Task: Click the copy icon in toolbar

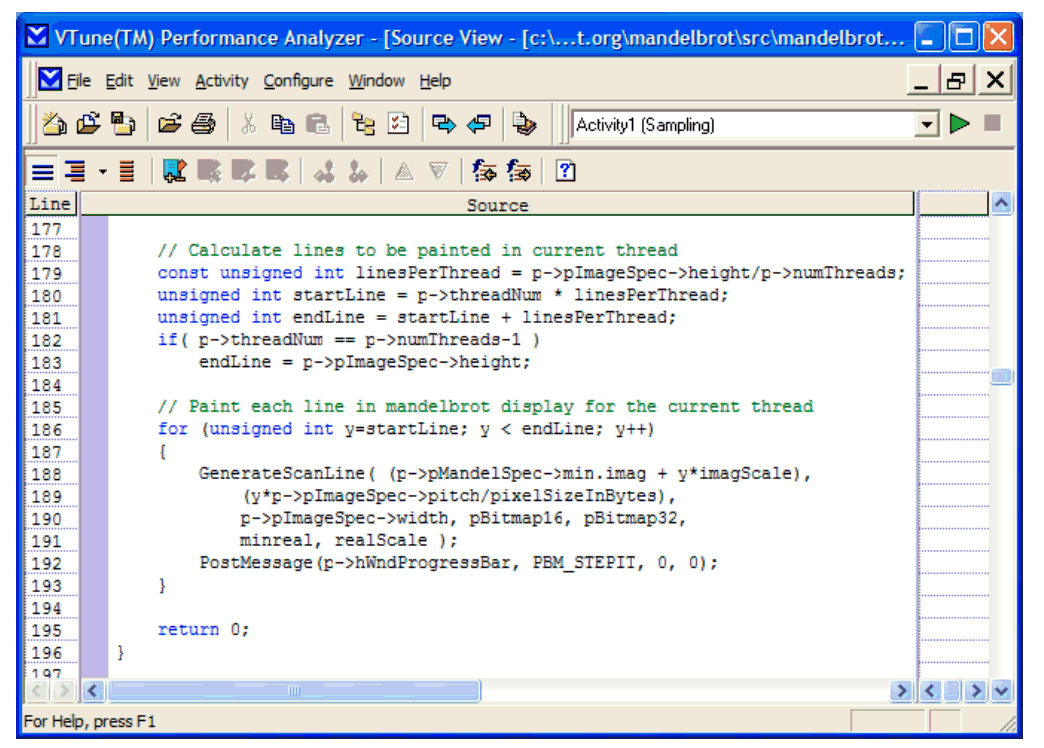Action: (x=283, y=125)
